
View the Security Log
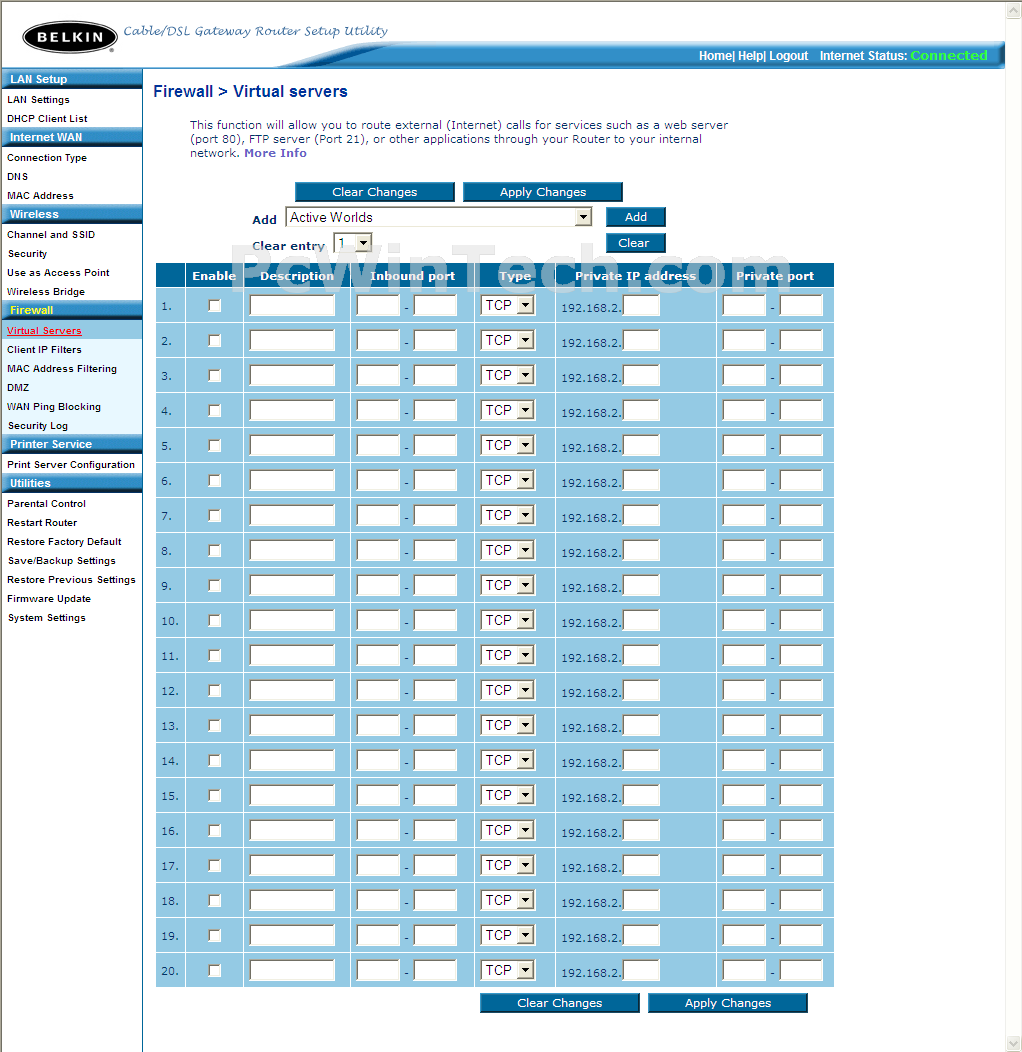38,426
